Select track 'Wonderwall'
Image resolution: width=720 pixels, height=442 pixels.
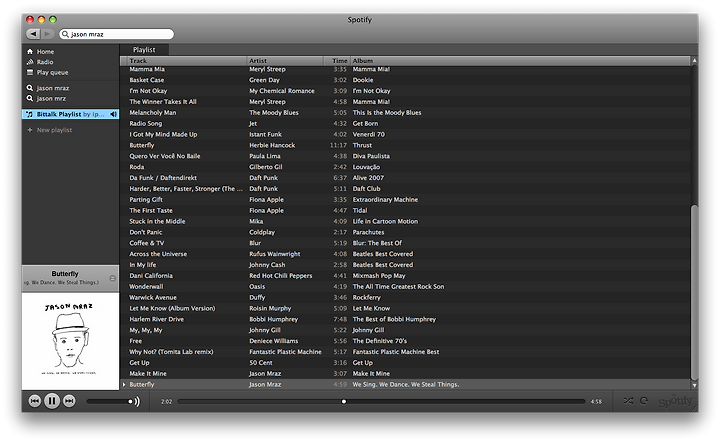tap(146, 286)
